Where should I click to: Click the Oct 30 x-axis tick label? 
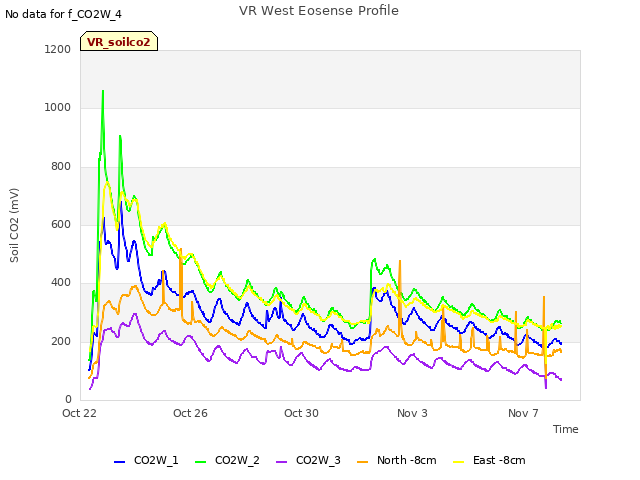click(x=301, y=413)
